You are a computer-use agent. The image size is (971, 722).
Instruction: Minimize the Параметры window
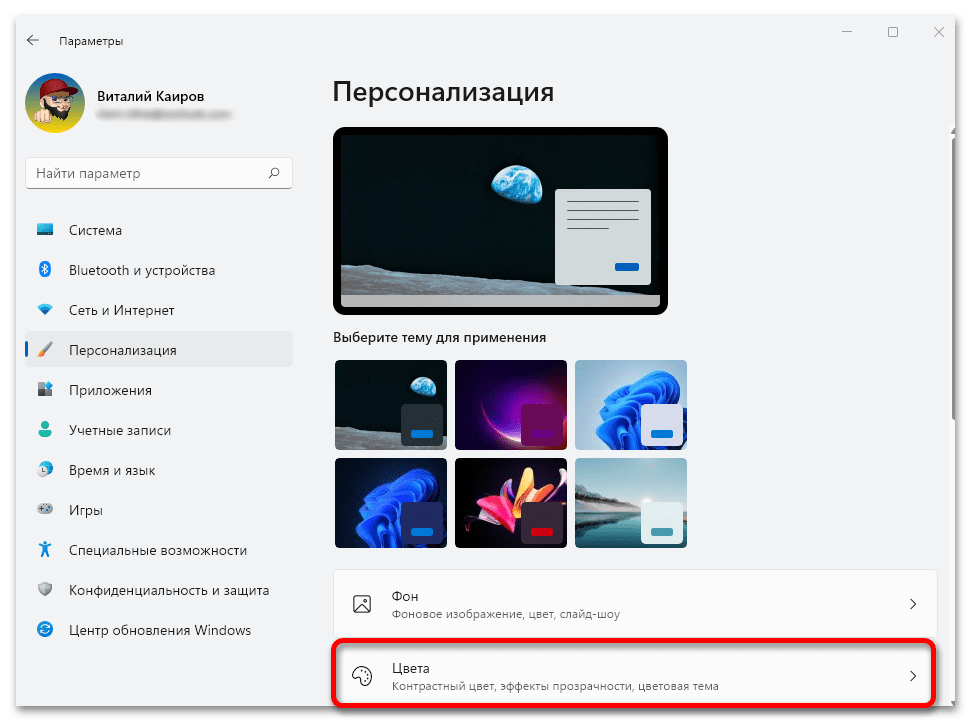pyautogui.click(x=847, y=32)
